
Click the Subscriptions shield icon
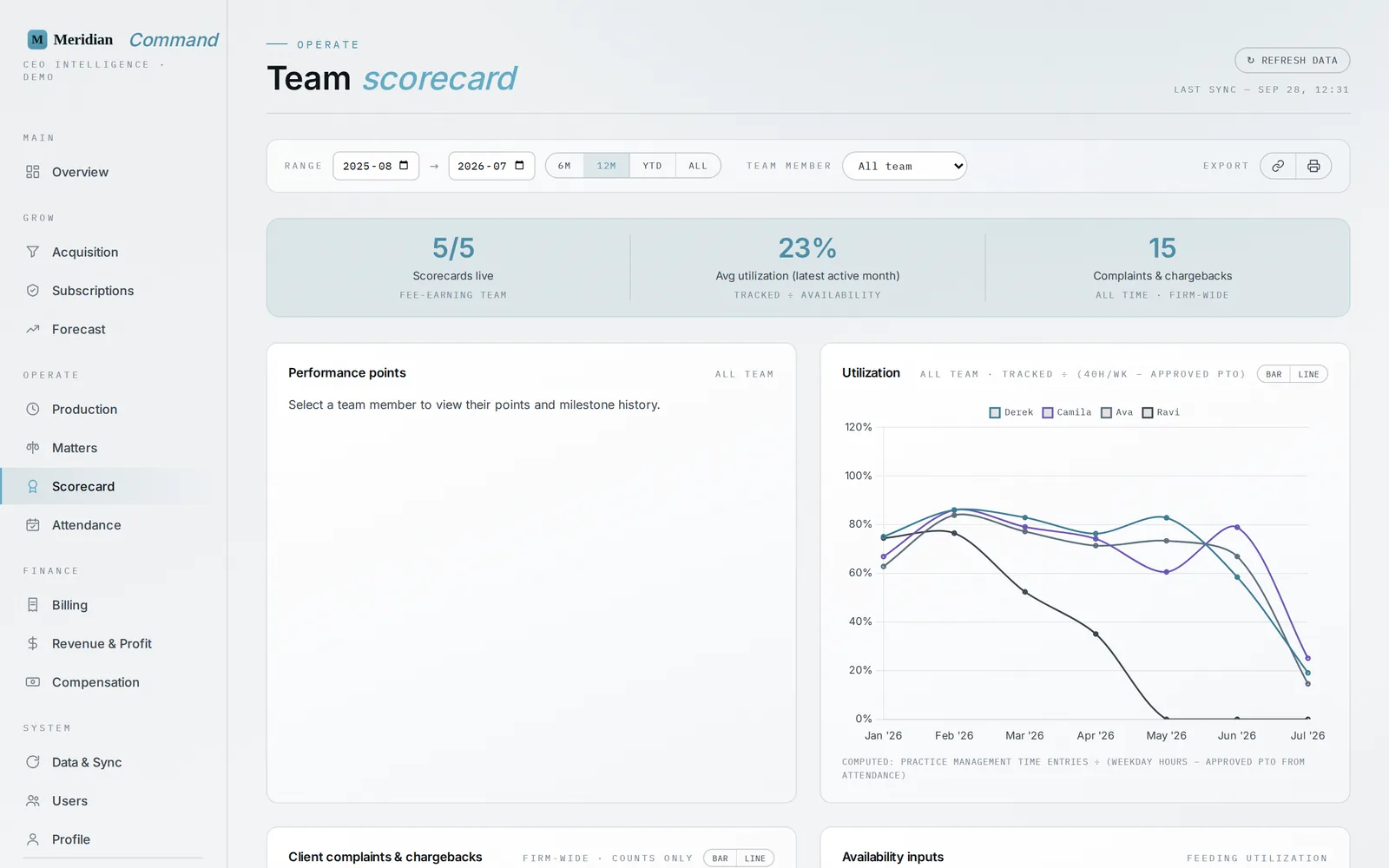(33, 291)
